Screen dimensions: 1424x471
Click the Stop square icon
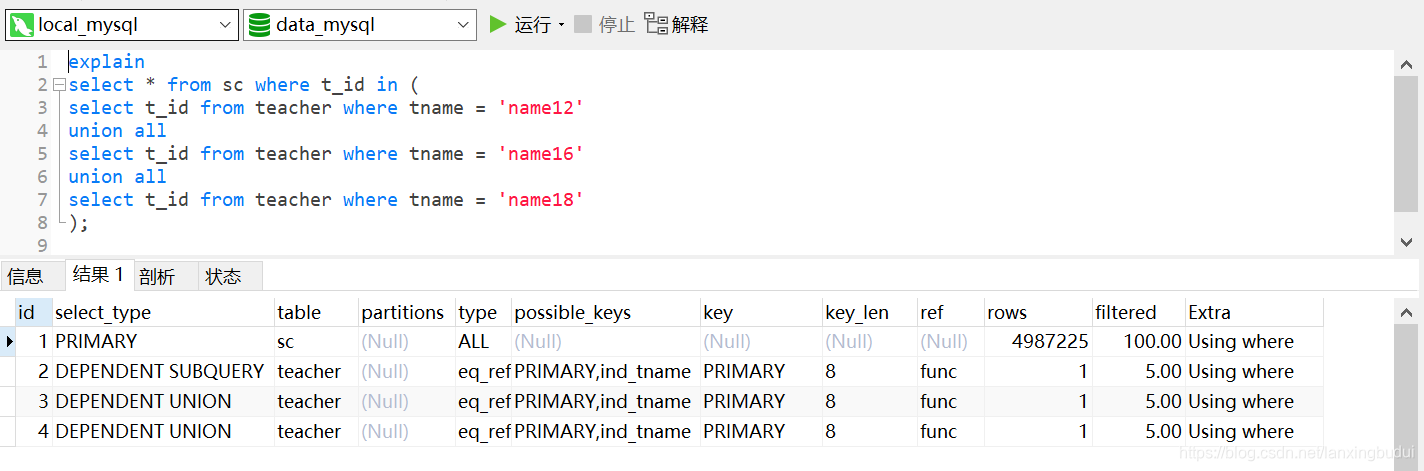point(582,23)
